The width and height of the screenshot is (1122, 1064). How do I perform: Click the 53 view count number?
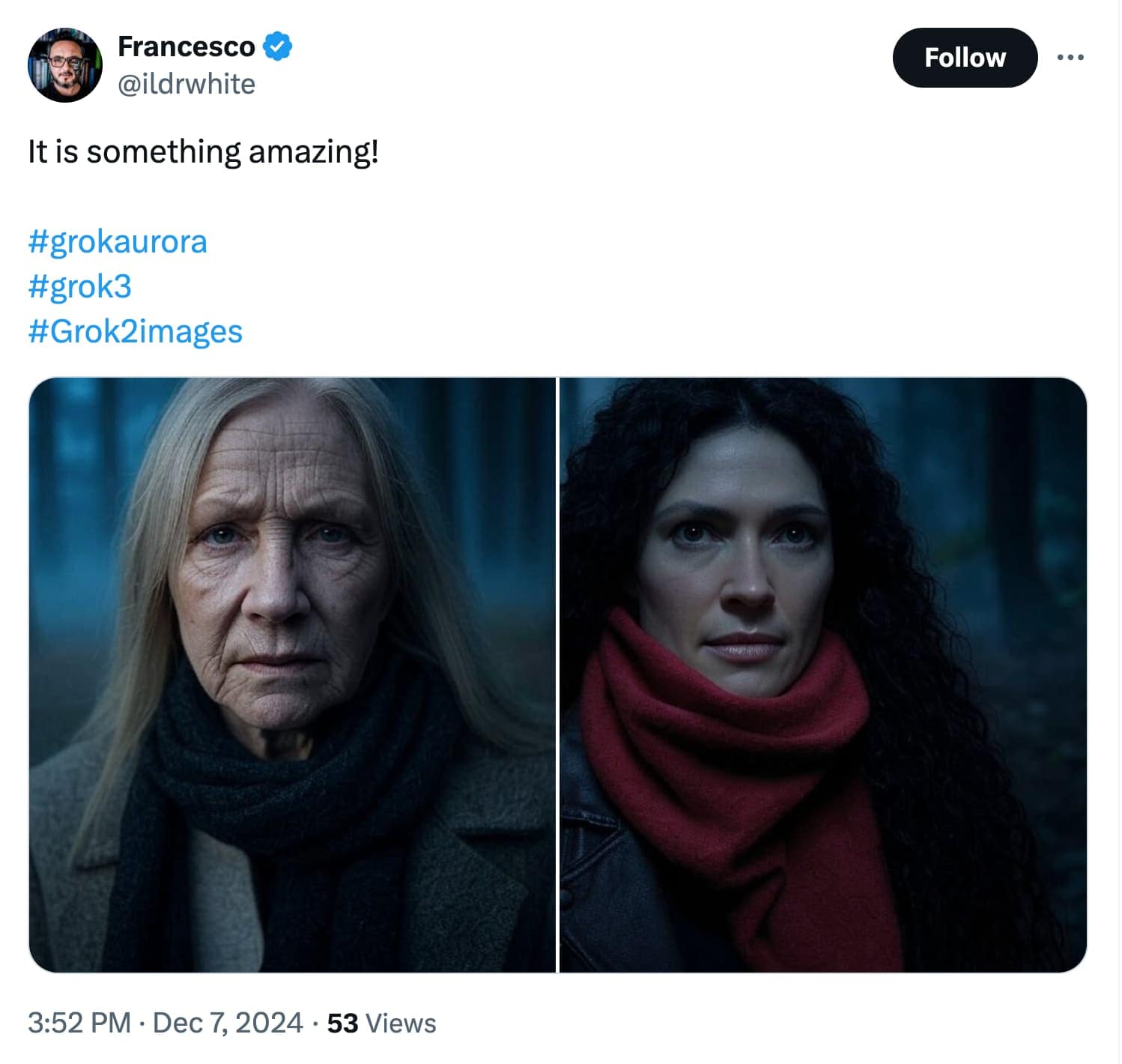click(342, 1024)
